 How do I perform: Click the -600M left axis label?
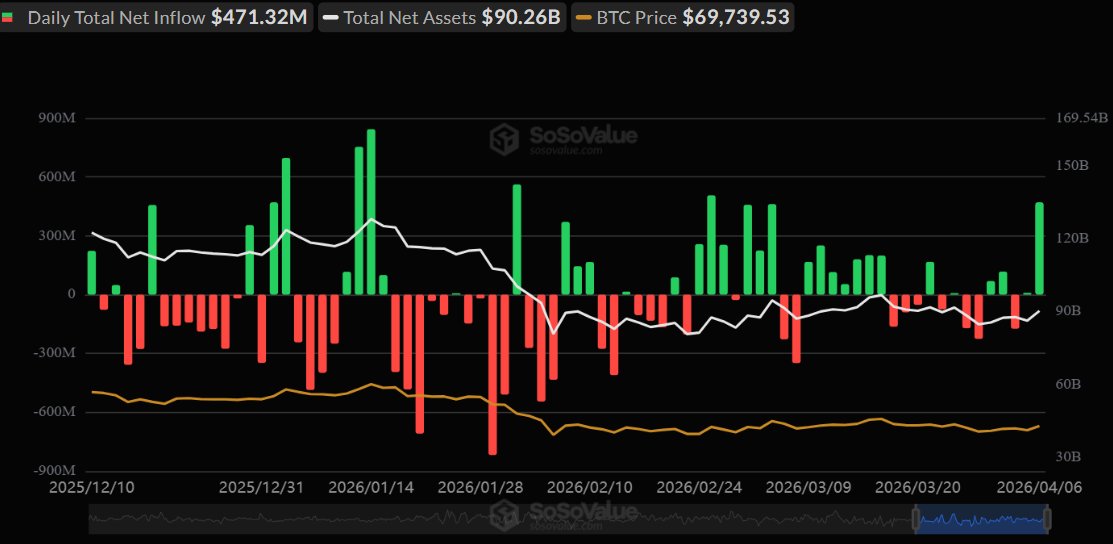(x=55, y=412)
